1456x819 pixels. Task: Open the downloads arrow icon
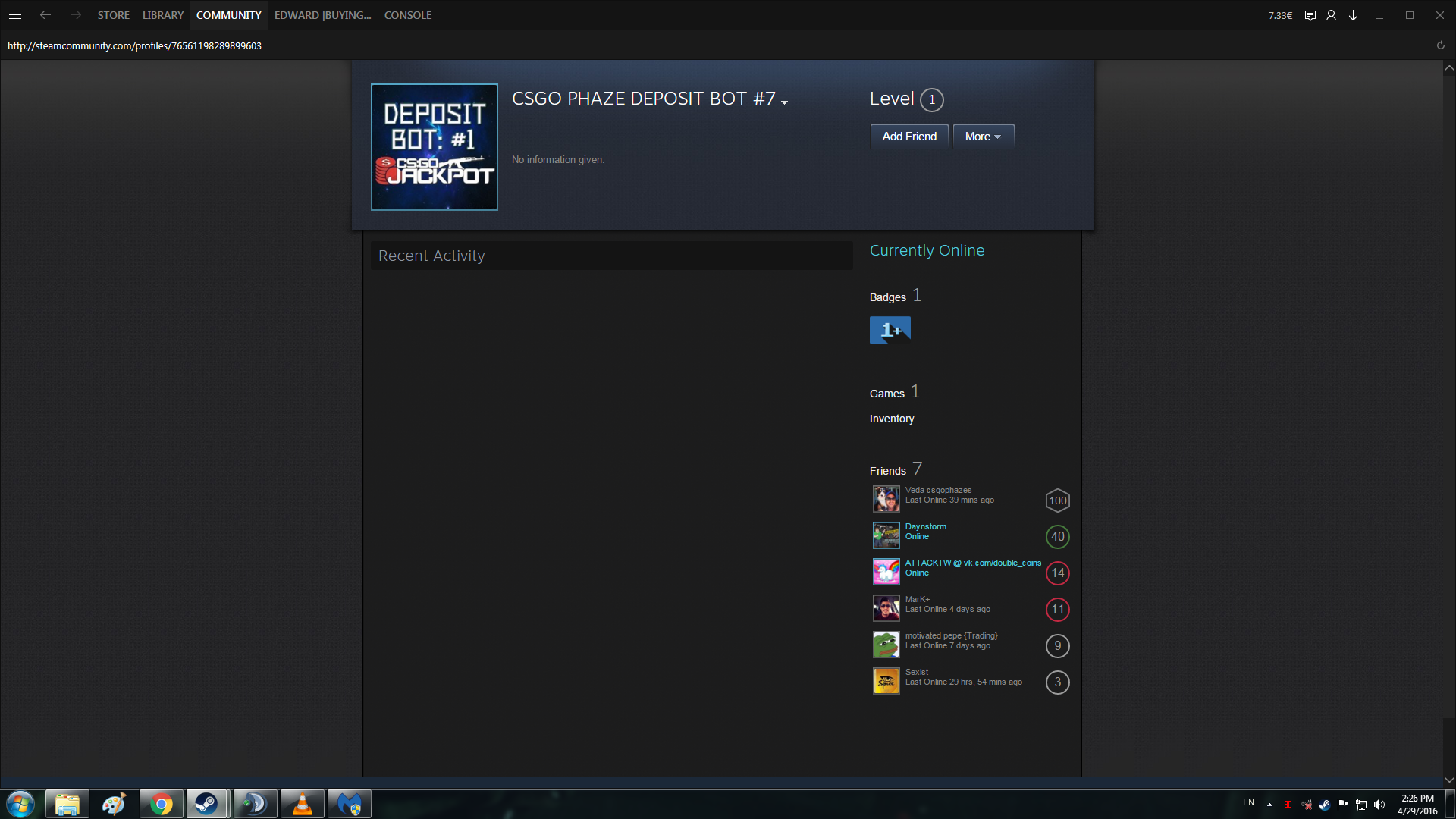coord(1353,15)
